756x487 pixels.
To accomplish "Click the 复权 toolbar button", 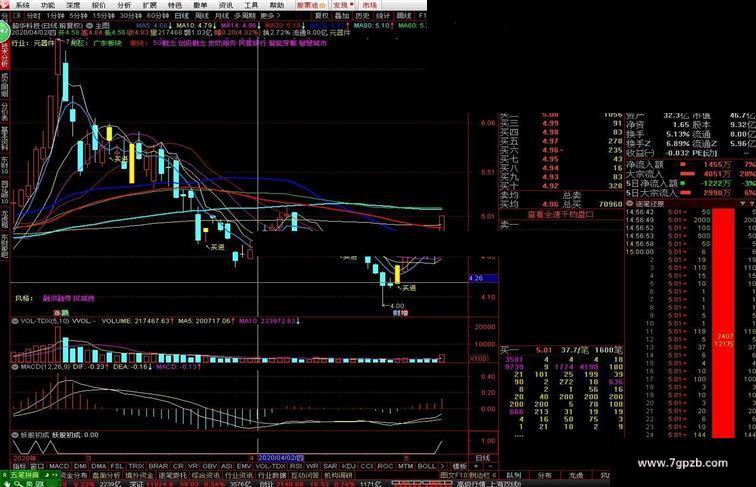I will click(322, 16).
